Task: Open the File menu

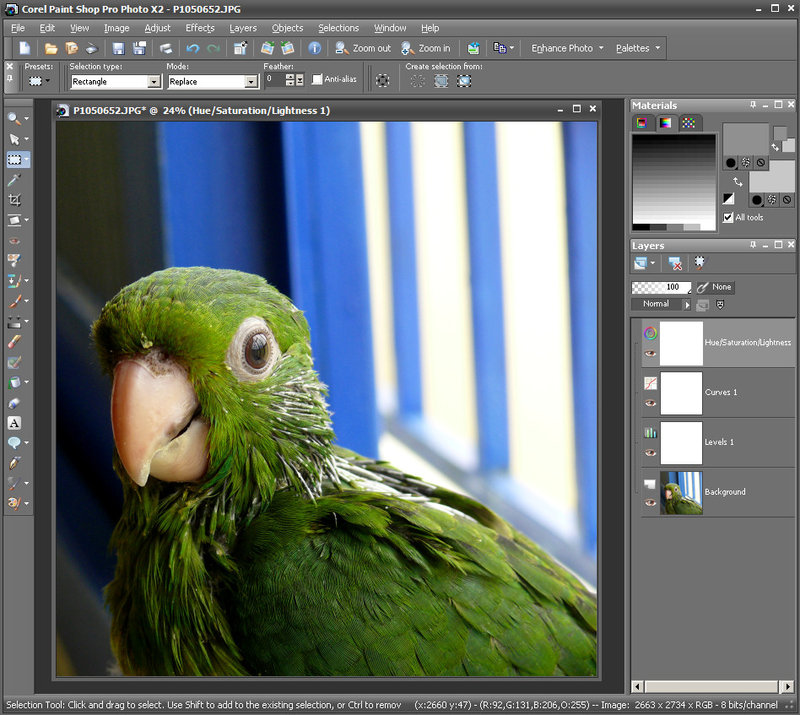Action: coord(18,28)
